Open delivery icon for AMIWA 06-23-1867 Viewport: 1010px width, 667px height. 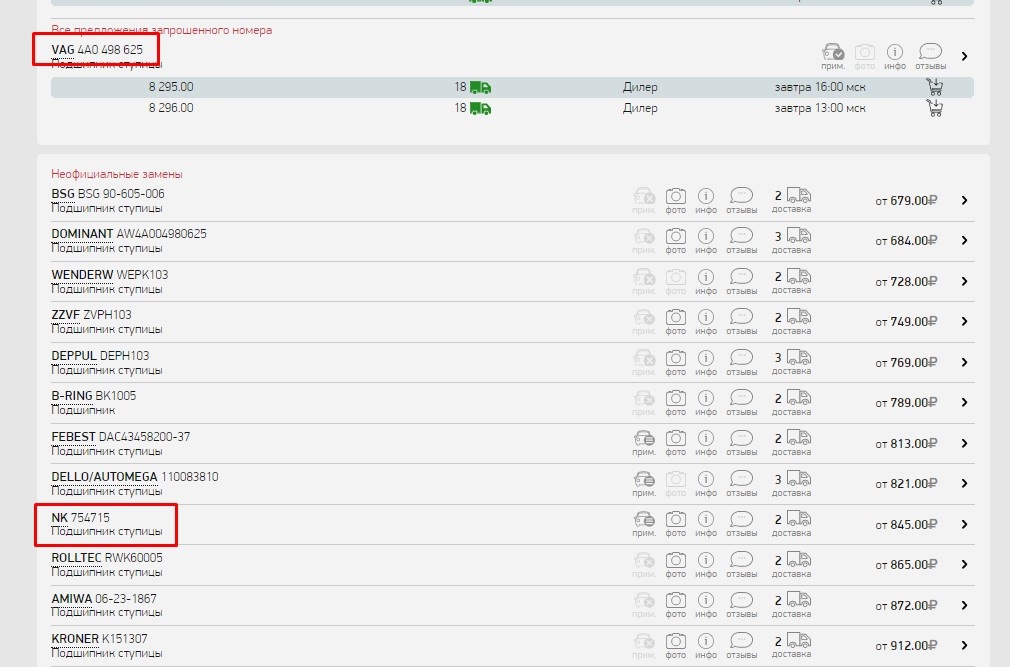(x=791, y=605)
